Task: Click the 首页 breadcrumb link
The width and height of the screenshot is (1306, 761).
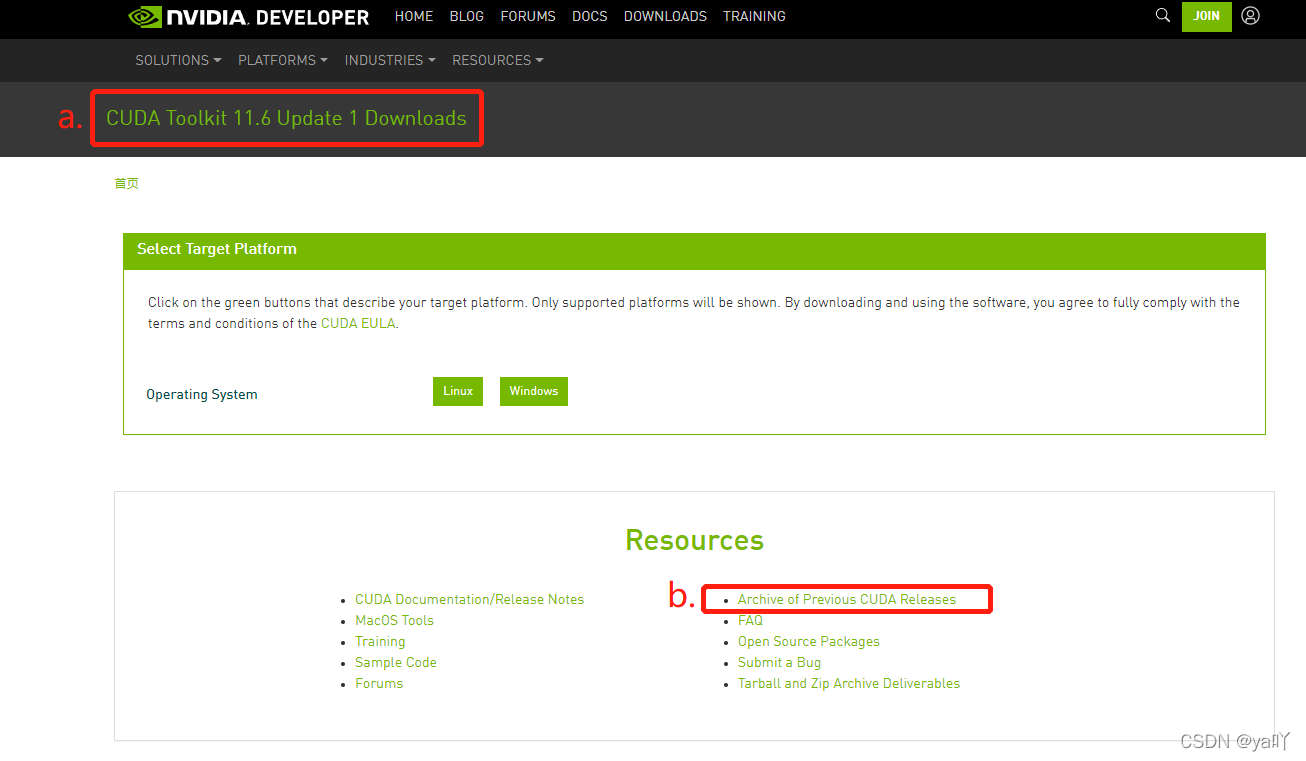Action: coord(126,184)
